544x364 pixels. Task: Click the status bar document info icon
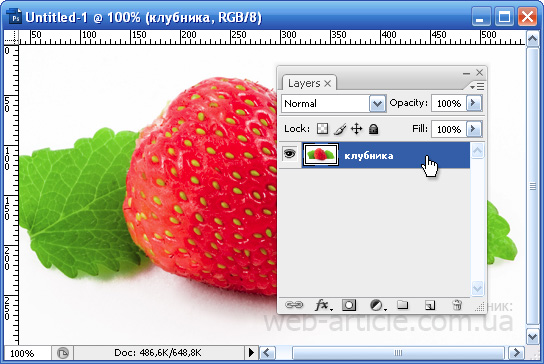coord(62,353)
